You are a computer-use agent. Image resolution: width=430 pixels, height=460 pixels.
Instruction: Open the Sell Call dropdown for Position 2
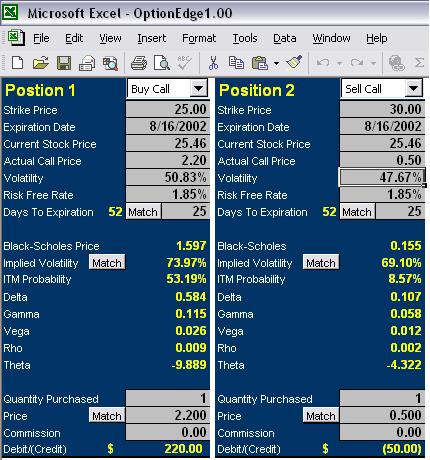413,89
